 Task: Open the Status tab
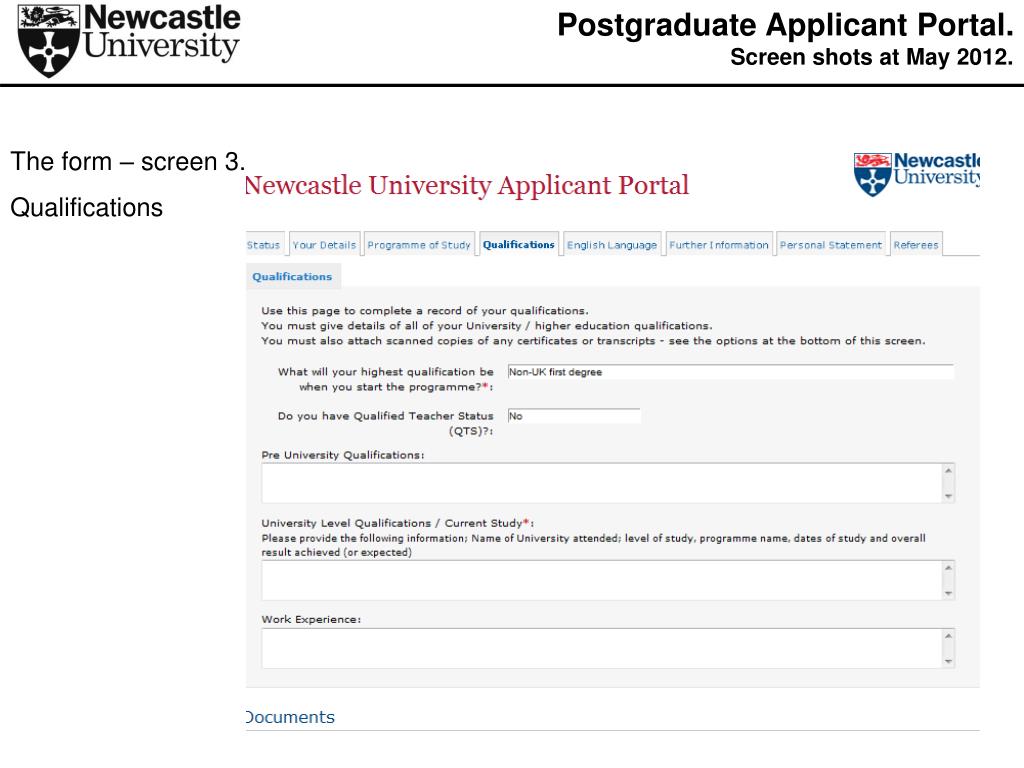264,245
